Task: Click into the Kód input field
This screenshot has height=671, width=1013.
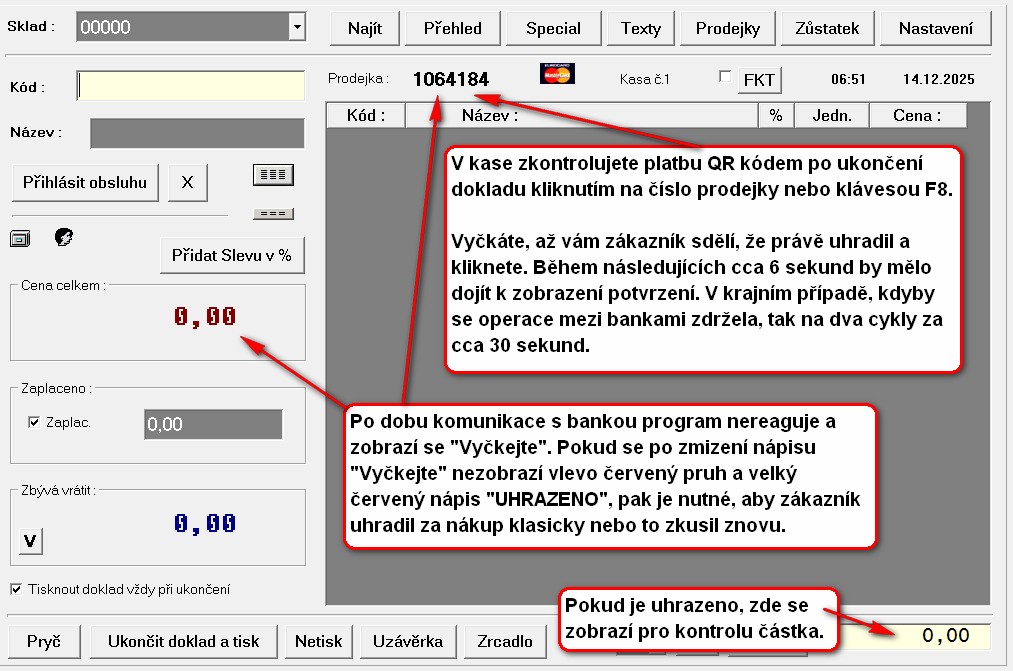Action: [x=191, y=86]
